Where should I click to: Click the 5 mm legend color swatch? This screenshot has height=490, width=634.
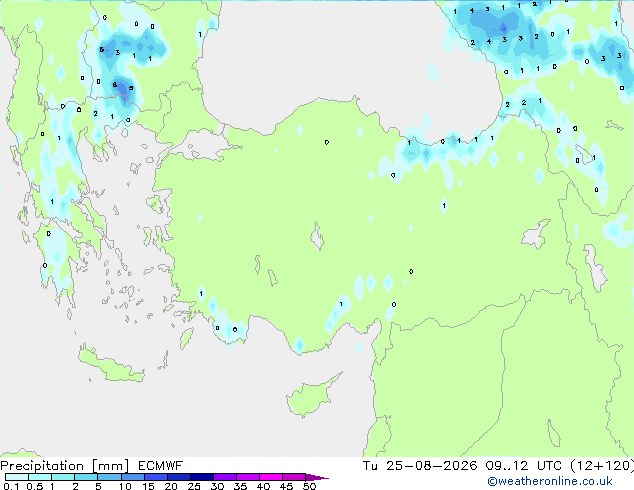tap(109, 477)
